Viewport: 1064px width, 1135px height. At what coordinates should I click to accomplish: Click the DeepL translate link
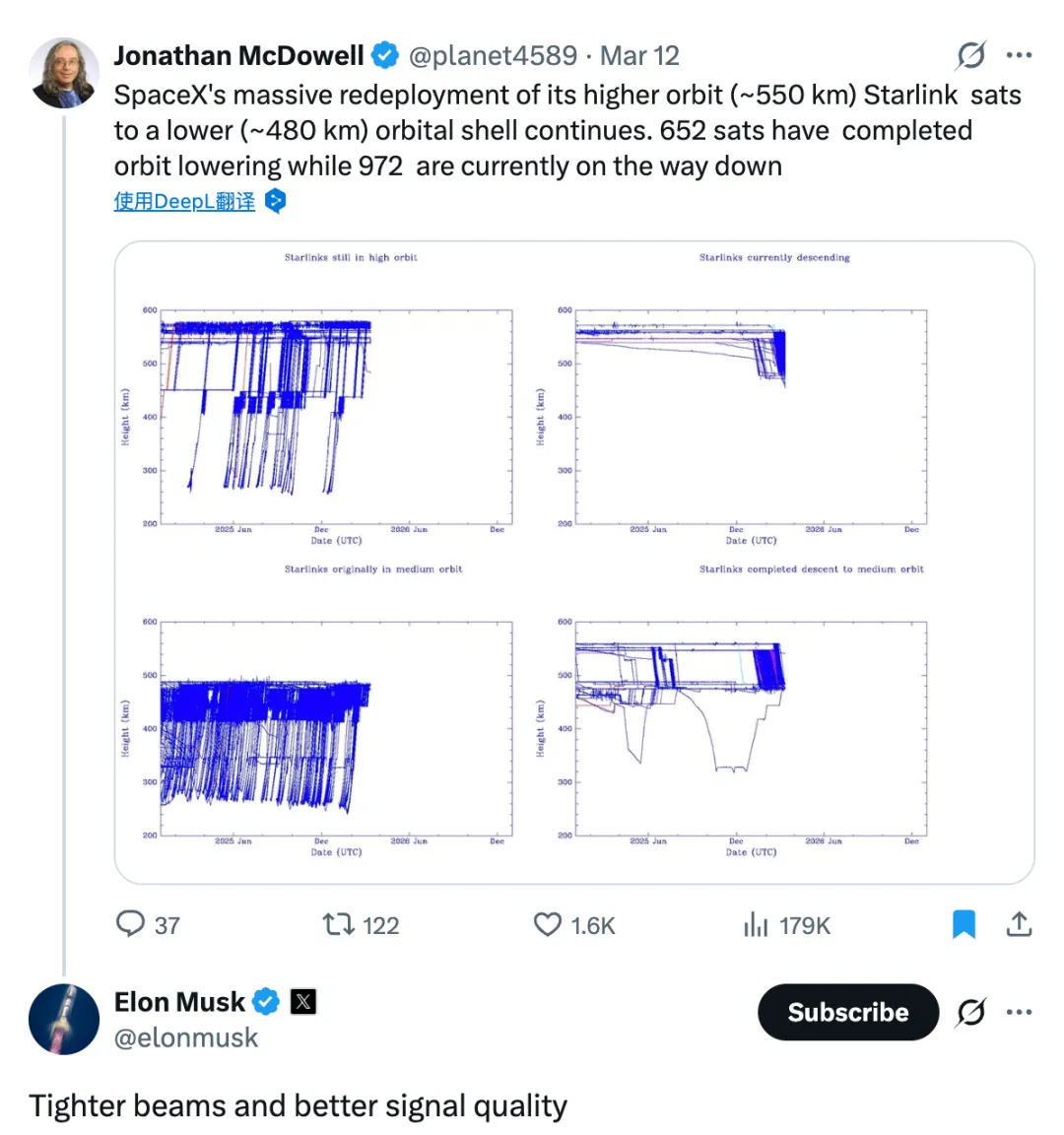pos(184,202)
